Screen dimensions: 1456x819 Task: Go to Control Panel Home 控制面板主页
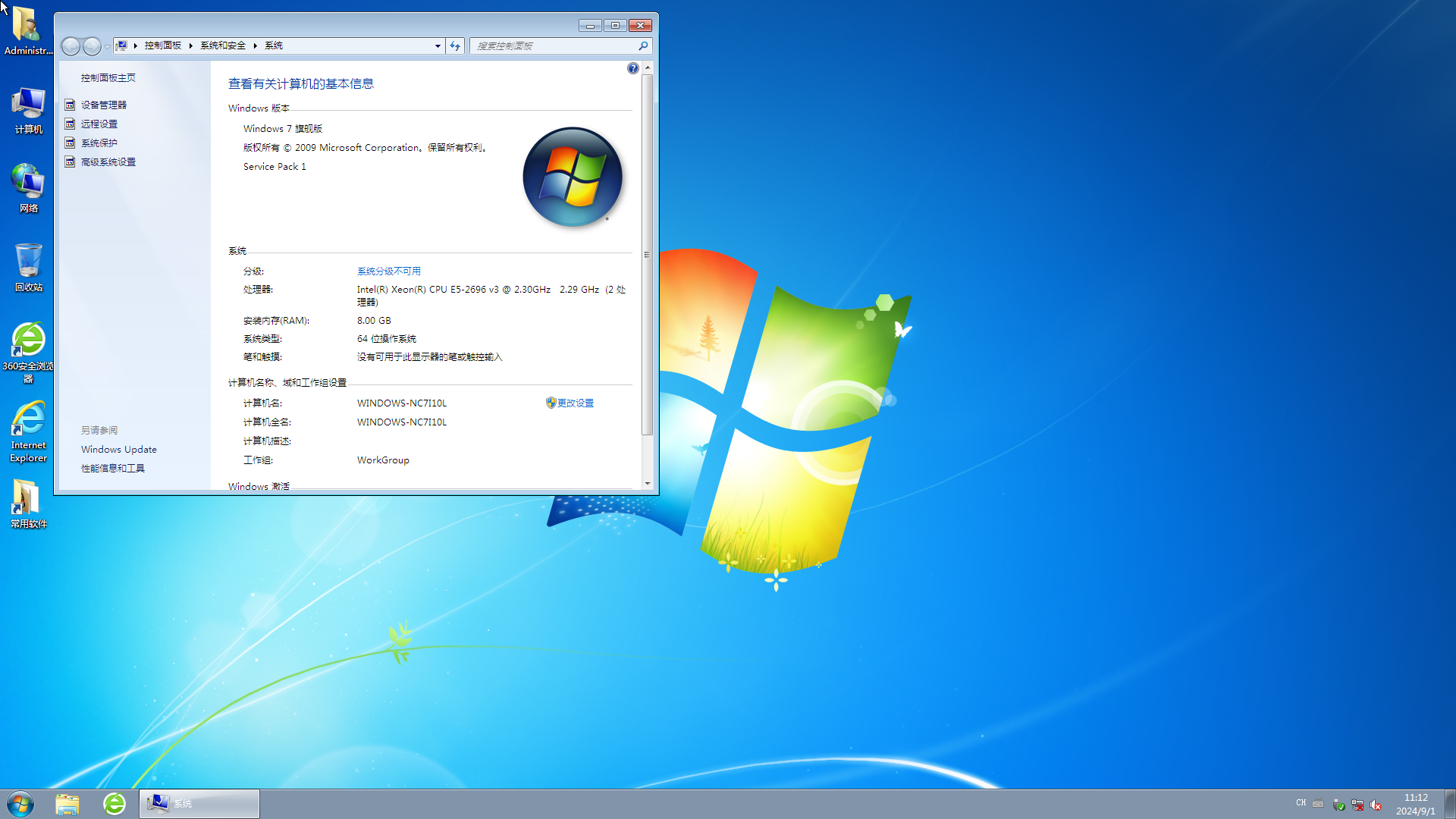point(108,77)
